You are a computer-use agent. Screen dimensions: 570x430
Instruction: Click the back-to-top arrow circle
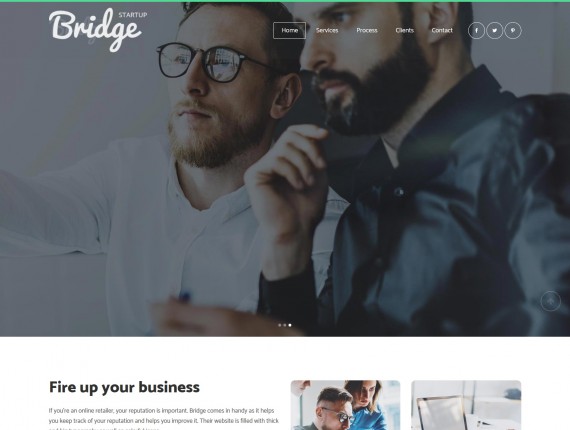[550, 301]
